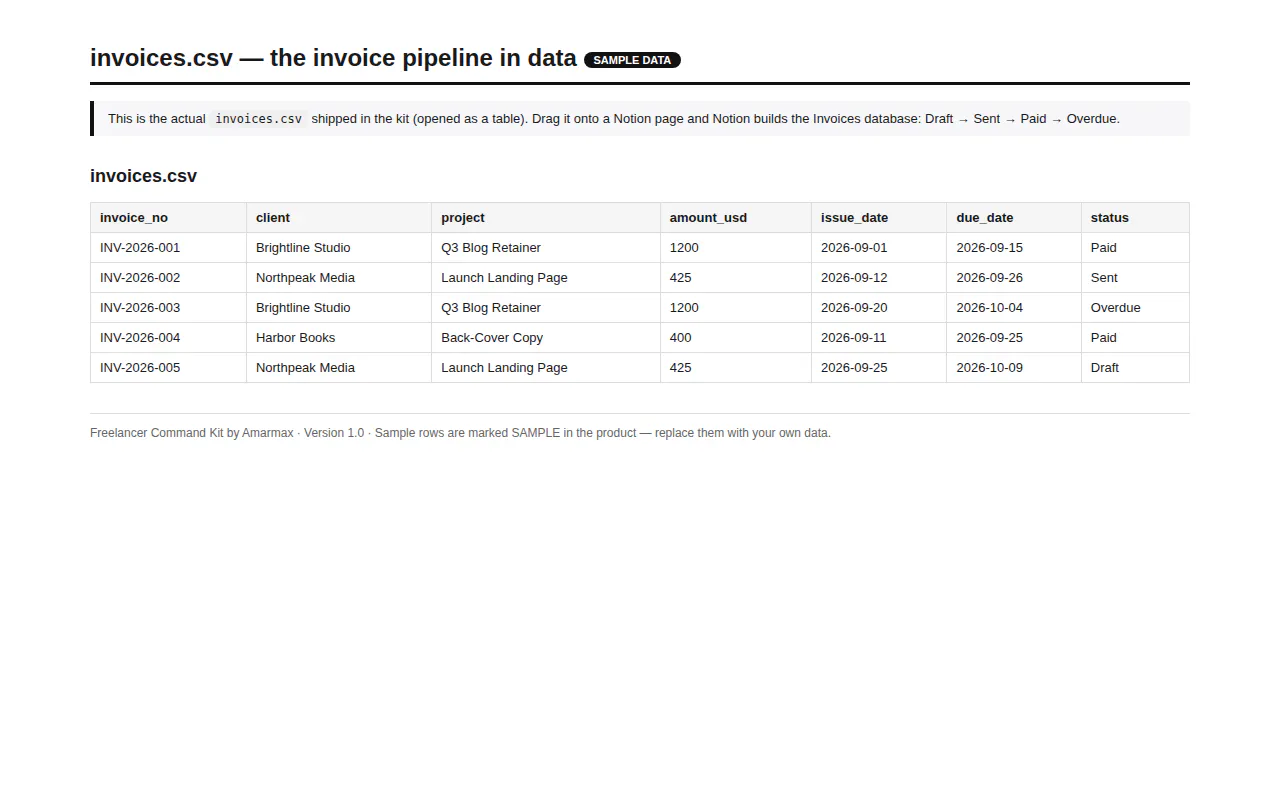Click the Overdue status cell
This screenshot has height=800, width=1280.
(x=1135, y=307)
